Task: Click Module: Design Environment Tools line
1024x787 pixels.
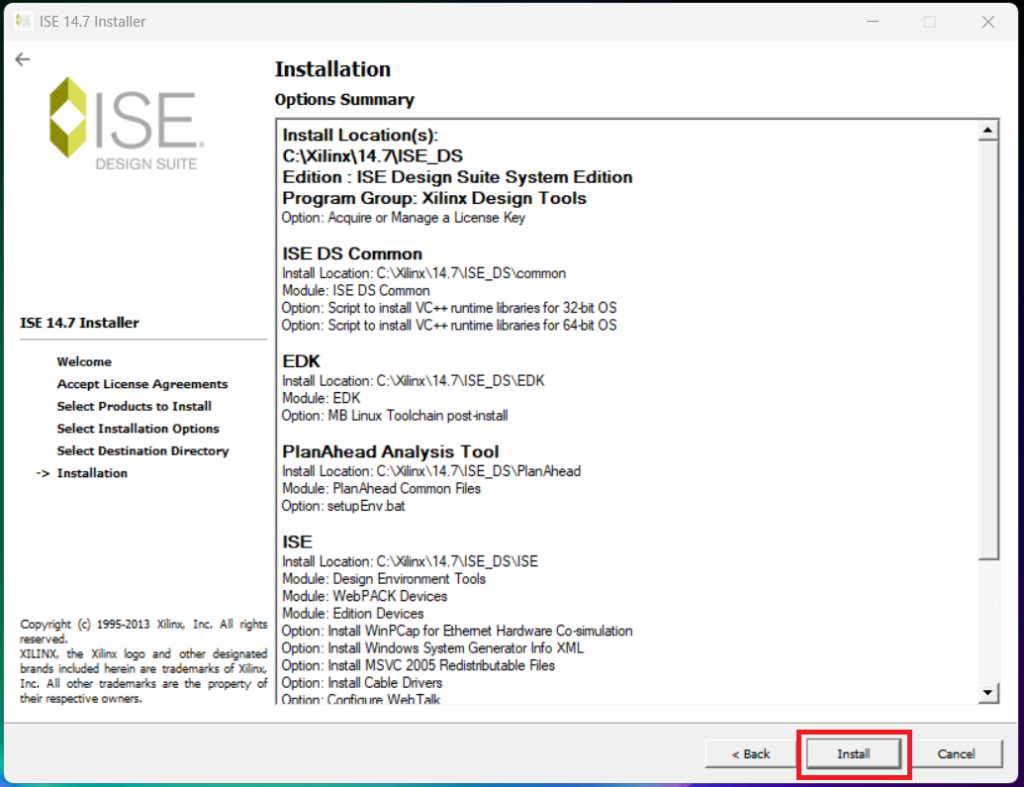Action: pyautogui.click(x=383, y=579)
